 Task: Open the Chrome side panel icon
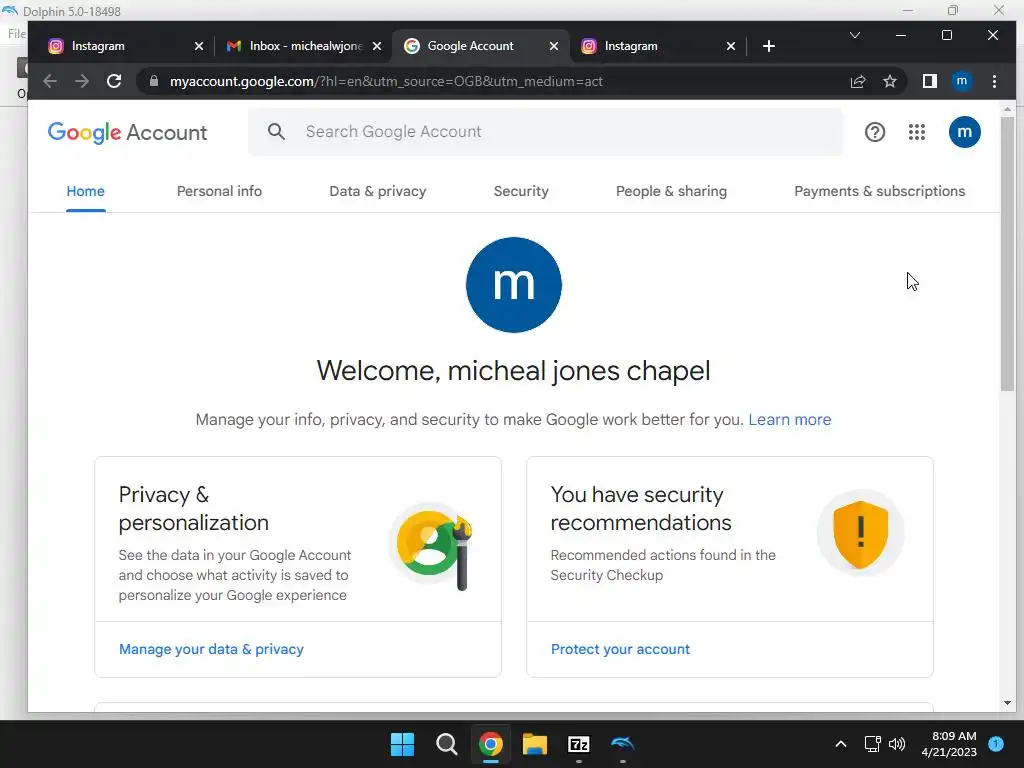pyautogui.click(x=929, y=81)
